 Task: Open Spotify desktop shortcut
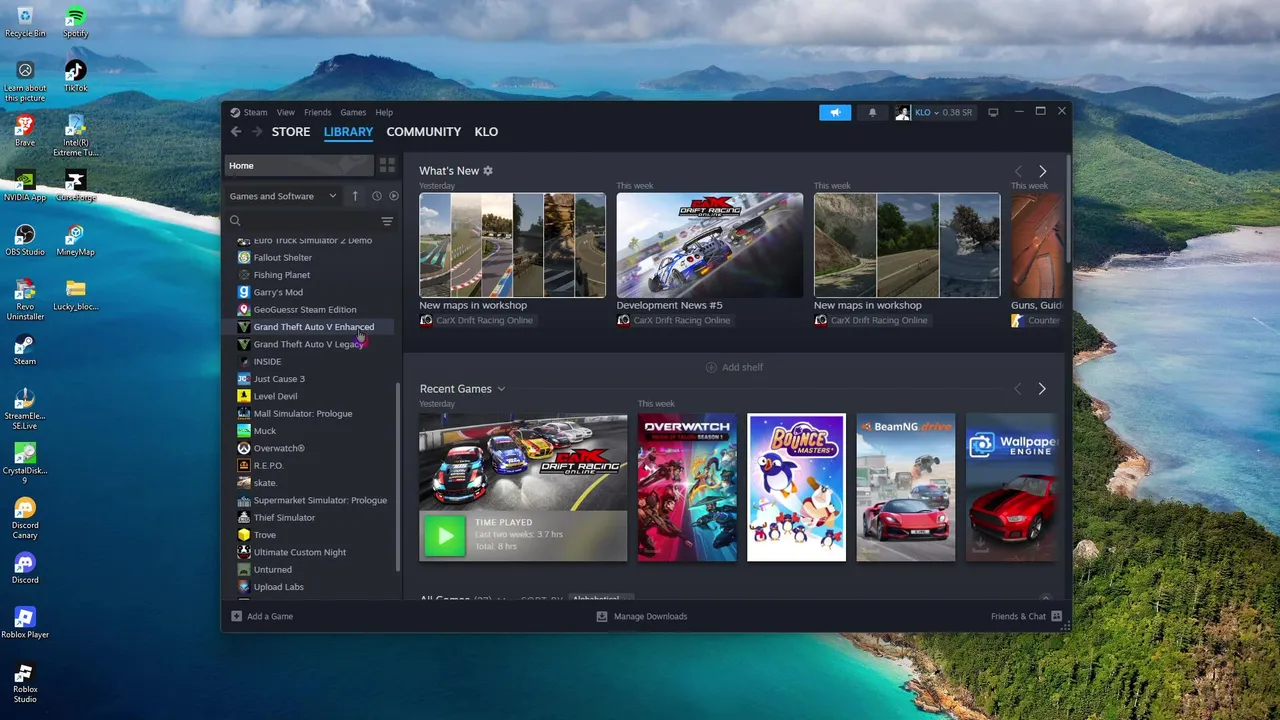[75, 22]
